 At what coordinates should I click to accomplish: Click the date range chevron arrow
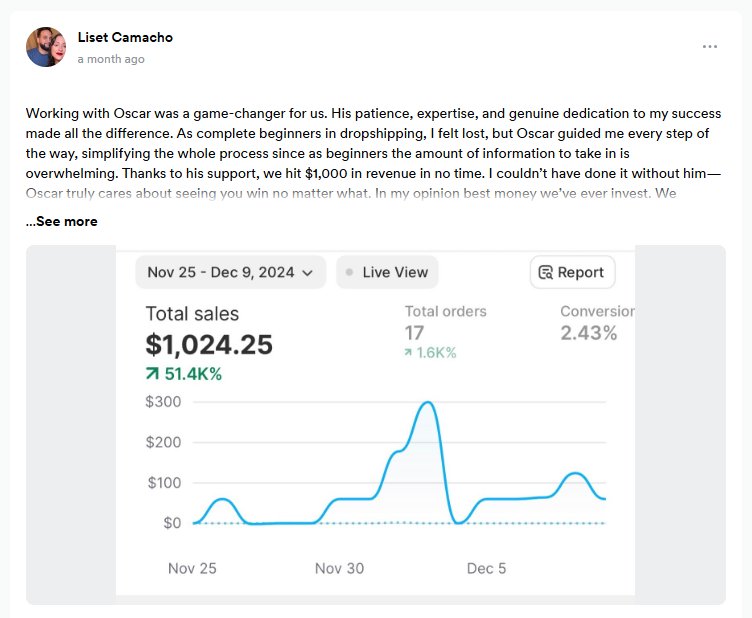pyautogui.click(x=307, y=272)
